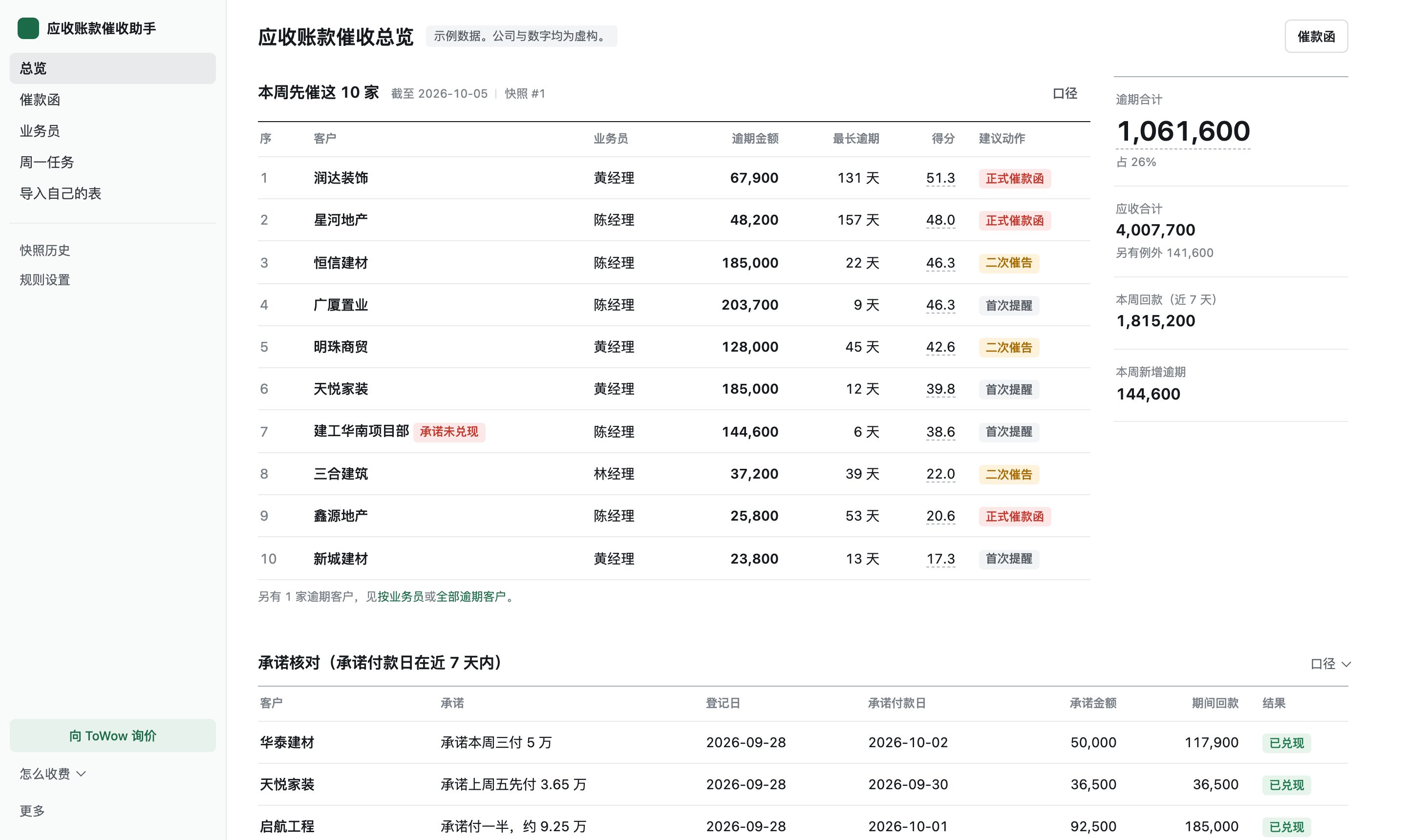The height and width of the screenshot is (840, 1407).
Task: Click score 51.3 for 润达装饰
Action: (940, 178)
